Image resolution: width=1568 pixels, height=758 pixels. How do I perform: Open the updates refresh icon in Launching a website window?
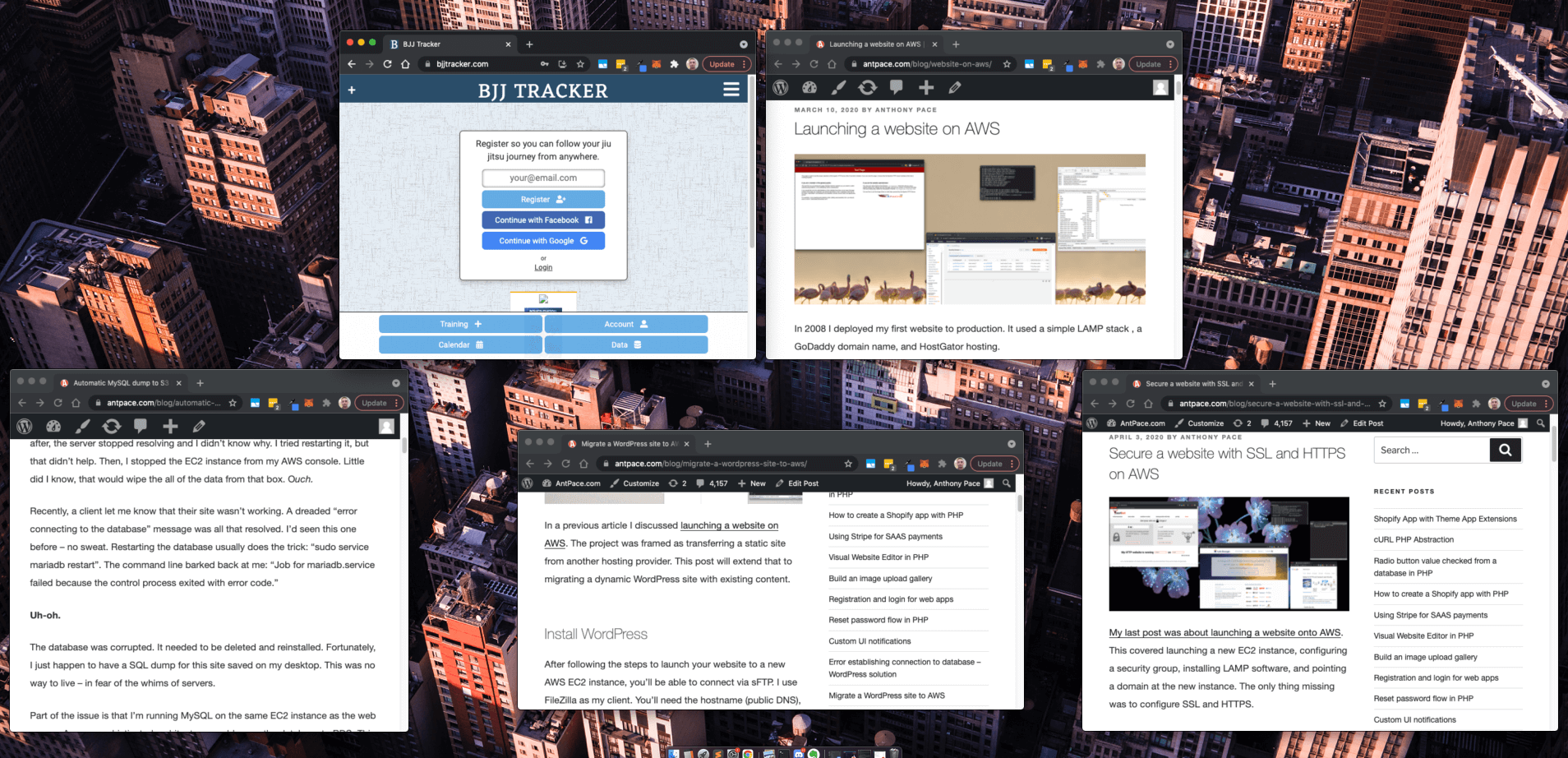867,87
